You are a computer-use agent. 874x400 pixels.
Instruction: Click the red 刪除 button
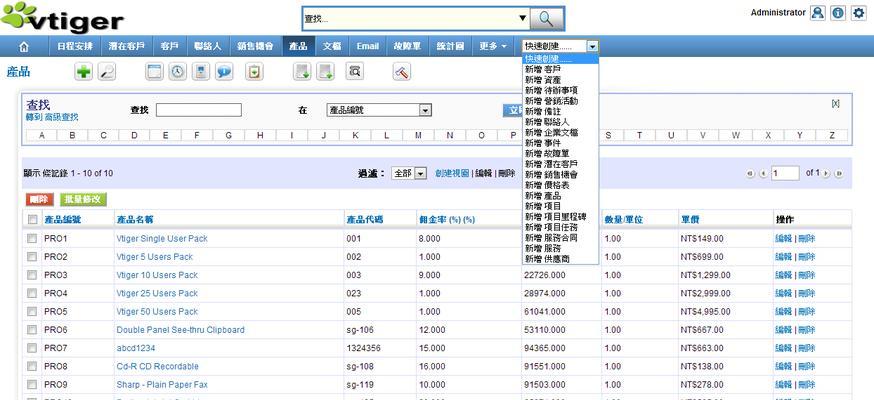(40, 199)
